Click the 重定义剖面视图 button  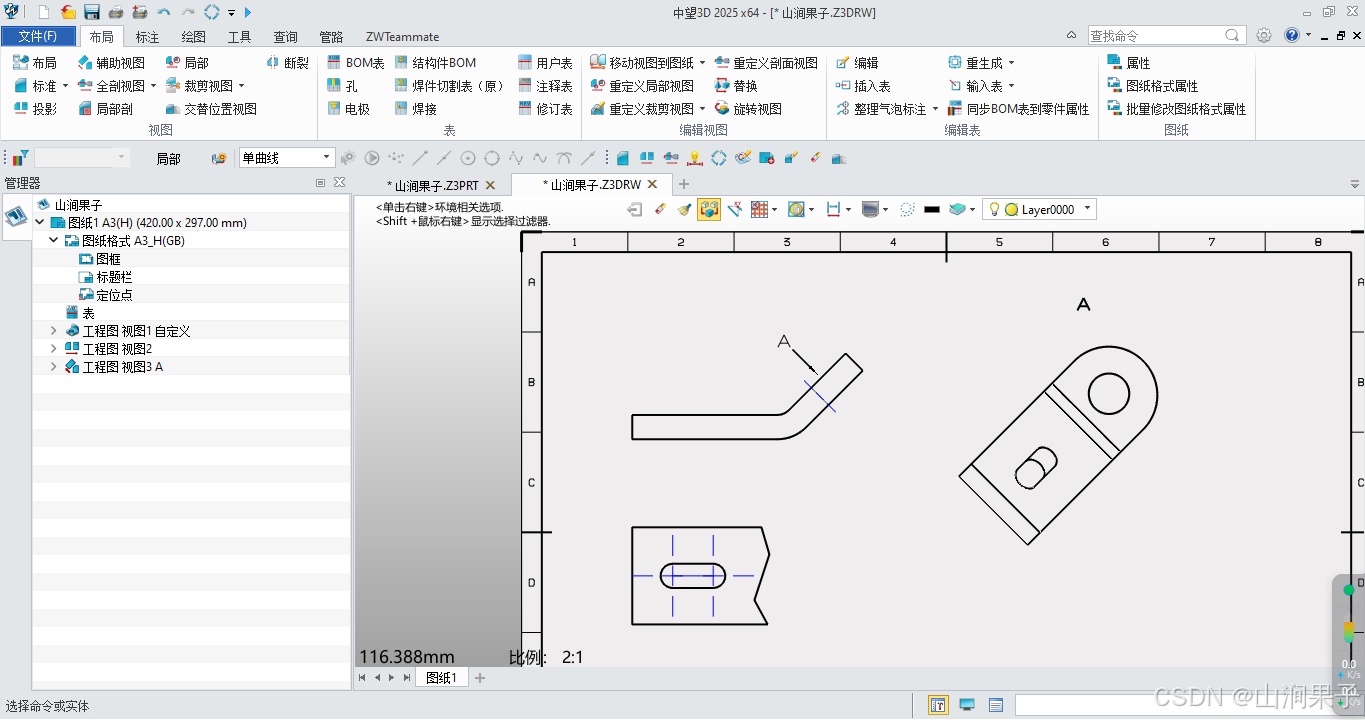pyautogui.click(x=766, y=62)
